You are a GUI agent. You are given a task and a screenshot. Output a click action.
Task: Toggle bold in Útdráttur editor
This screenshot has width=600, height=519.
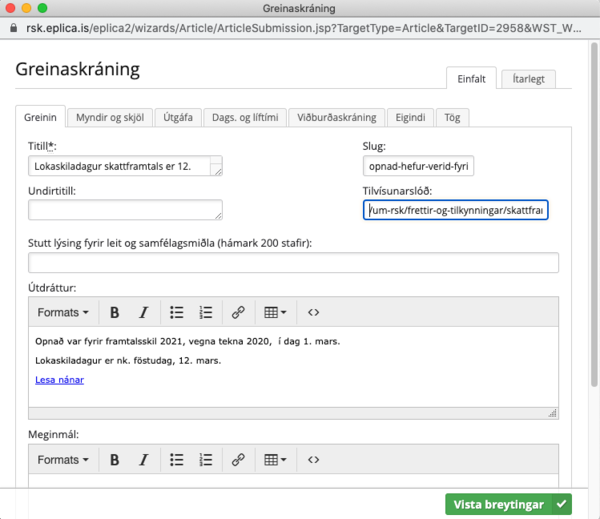[115, 312]
